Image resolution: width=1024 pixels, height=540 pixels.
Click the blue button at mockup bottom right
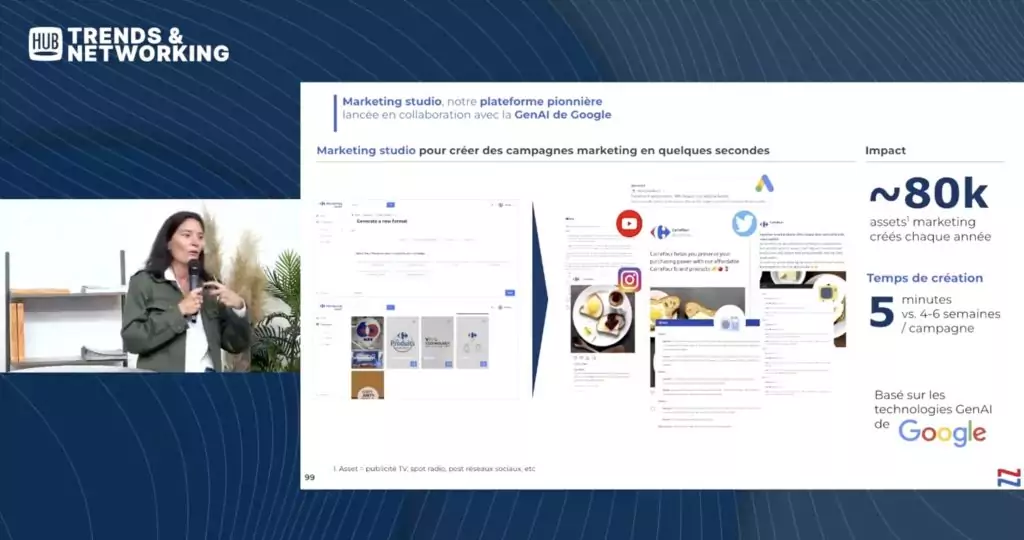(510, 293)
